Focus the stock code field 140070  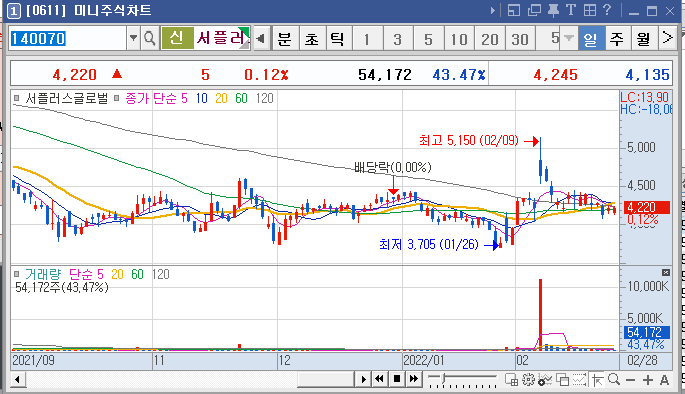coord(68,38)
